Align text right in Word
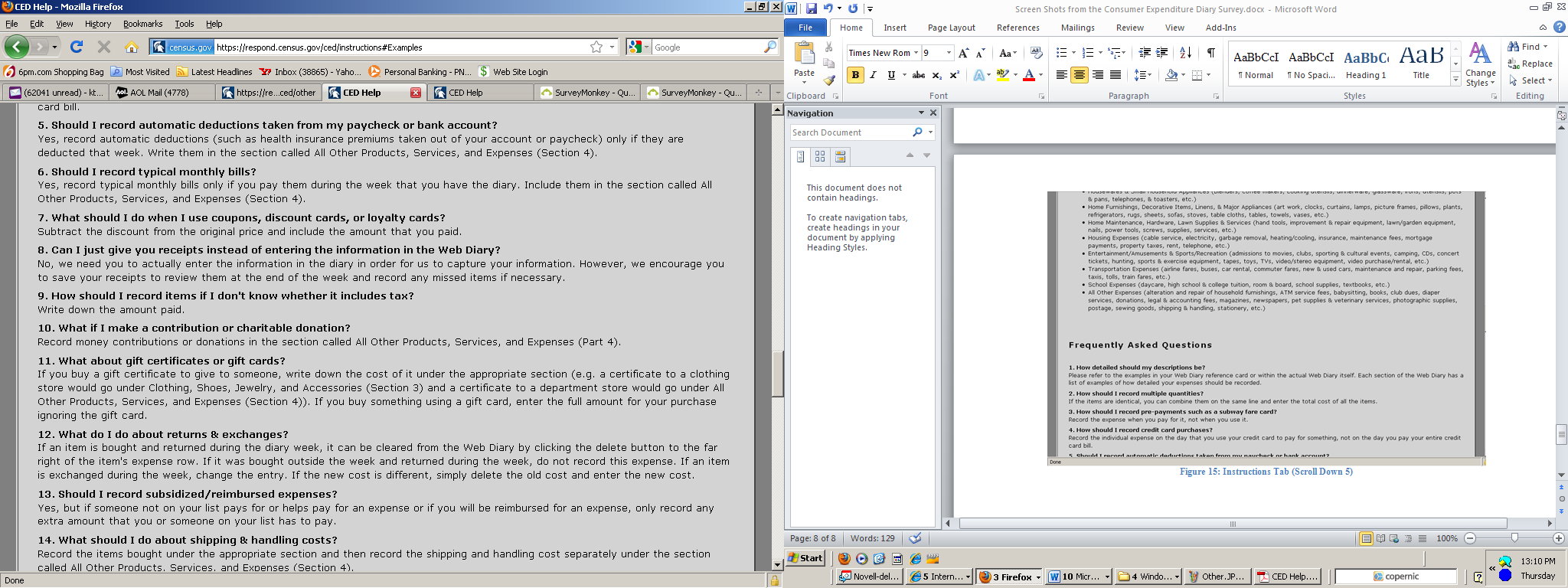 point(1098,75)
